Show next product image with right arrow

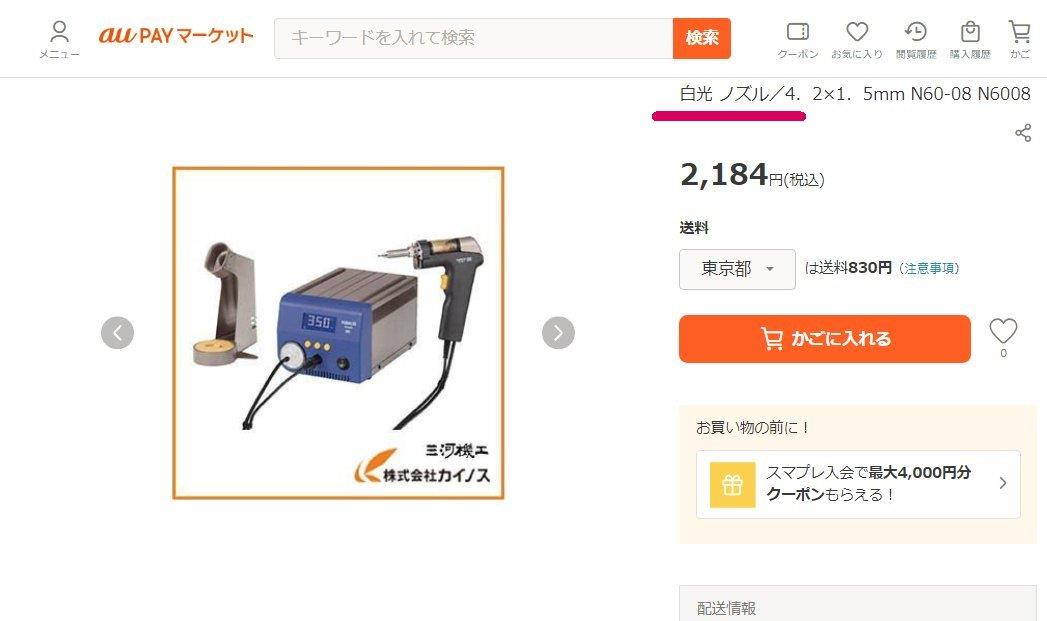coord(558,333)
